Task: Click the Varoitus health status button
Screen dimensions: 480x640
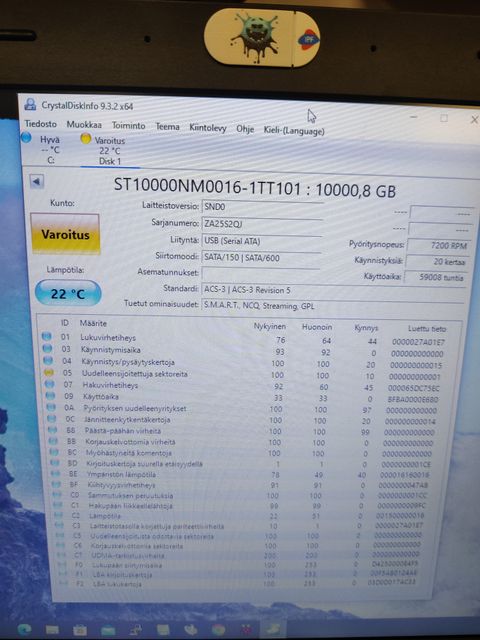Action: pyautogui.click(x=65, y=234)
